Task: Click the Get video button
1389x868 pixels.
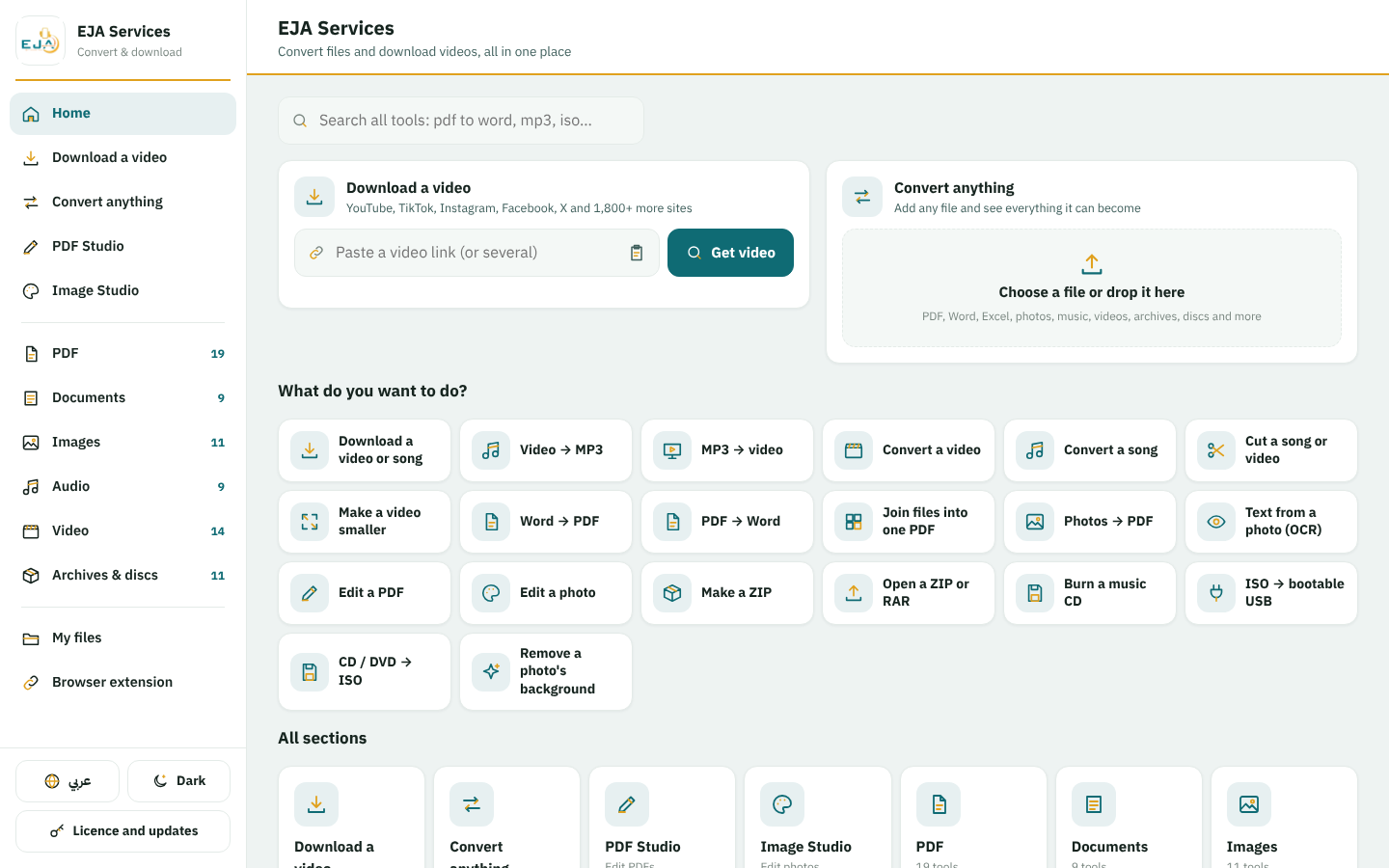Action: click(x=730, y=253)
